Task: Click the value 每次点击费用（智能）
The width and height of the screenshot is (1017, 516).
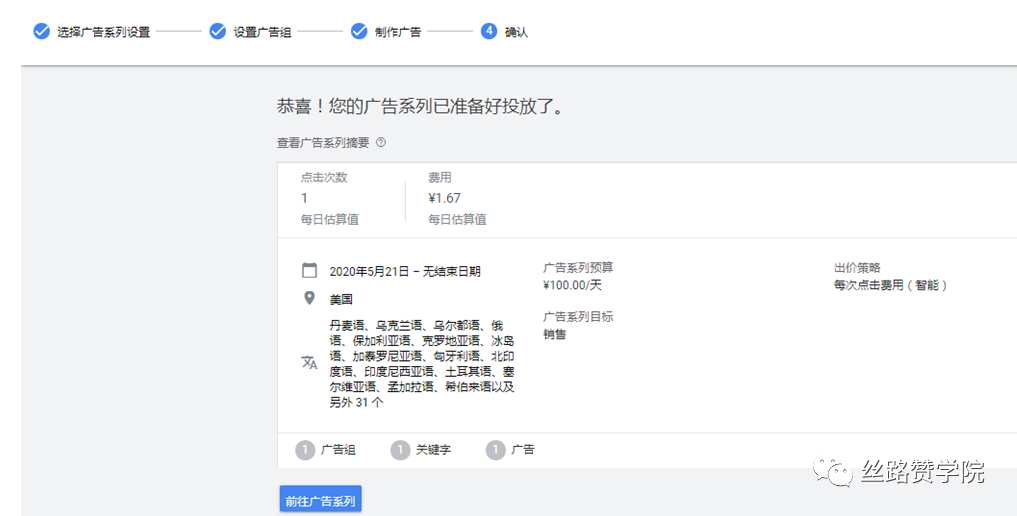Action: click(891, 285)
